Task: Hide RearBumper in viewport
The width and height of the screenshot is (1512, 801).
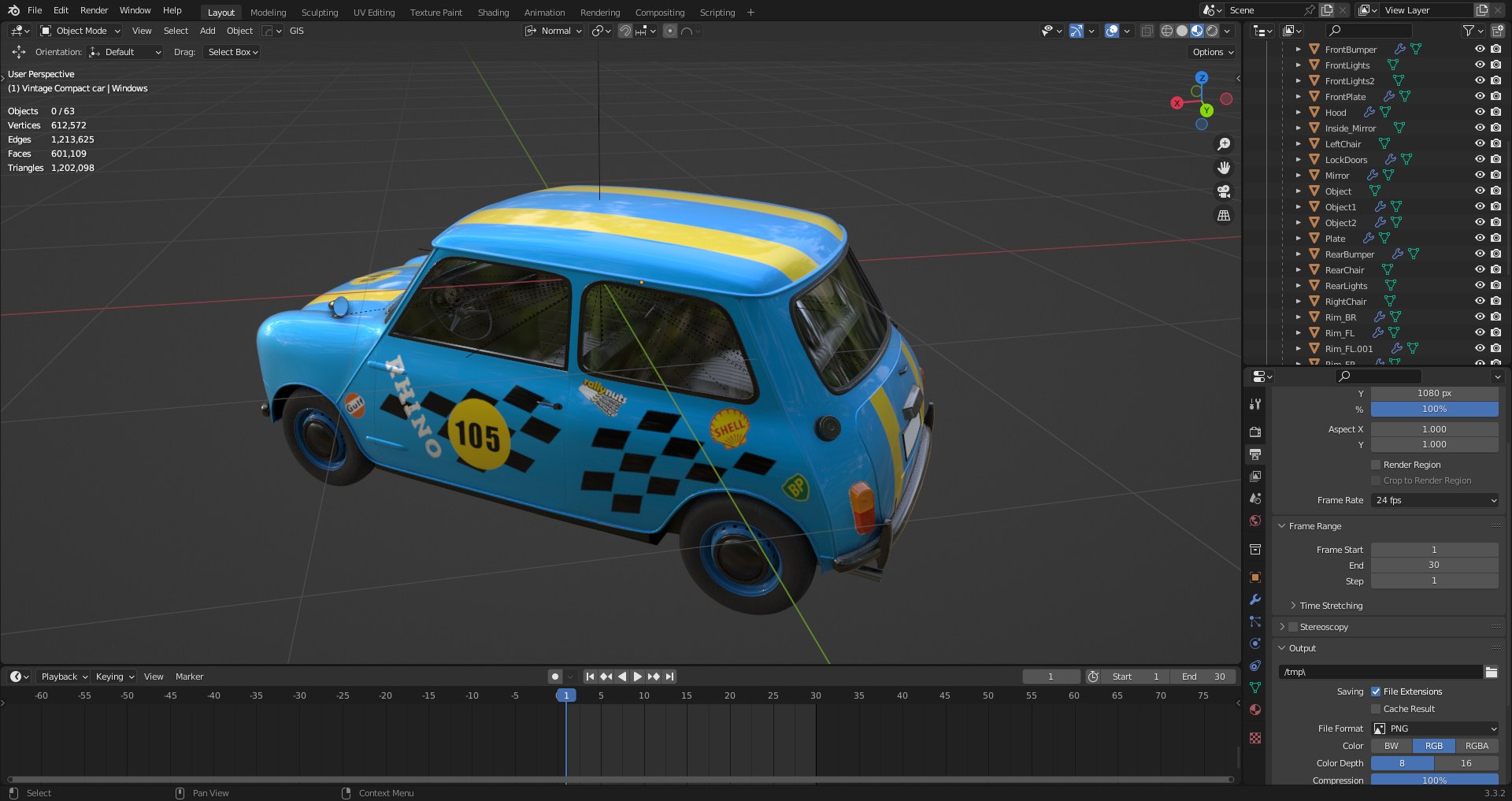Action: [x=1480, y=254]
